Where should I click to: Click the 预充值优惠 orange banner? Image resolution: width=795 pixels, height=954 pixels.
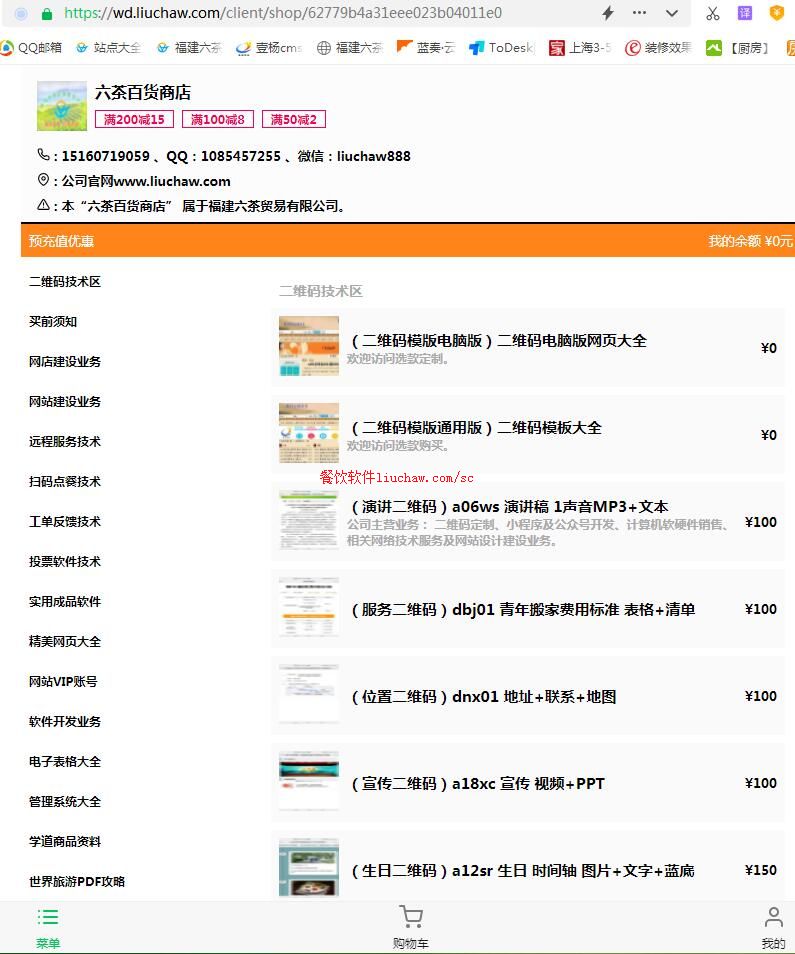(62, 241)
